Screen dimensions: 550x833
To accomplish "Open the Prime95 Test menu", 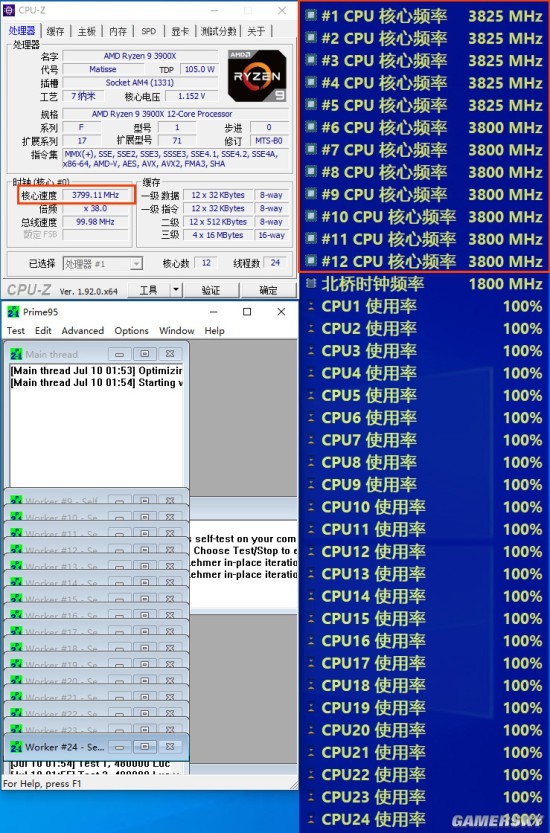I will point(15,330).
